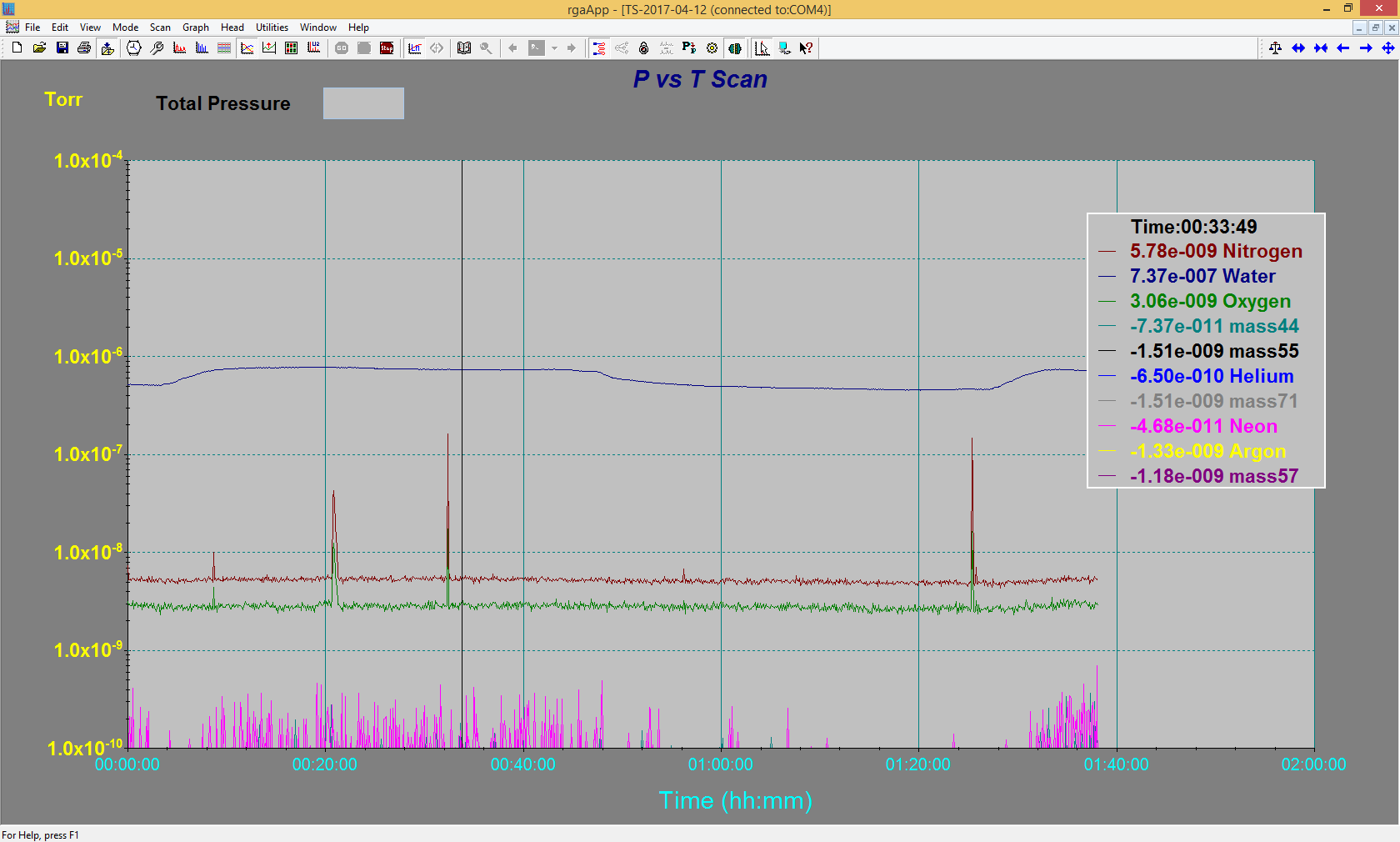Click the mass44 legend entry
This screenshot has width=1400, height=842.
(x=1214, y=326)
